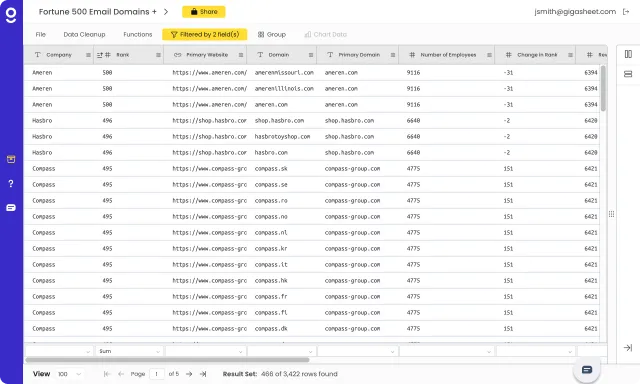Open the Domain column aggregate dropdown
This screenshot has height=384, width=640.
(281, 351)
